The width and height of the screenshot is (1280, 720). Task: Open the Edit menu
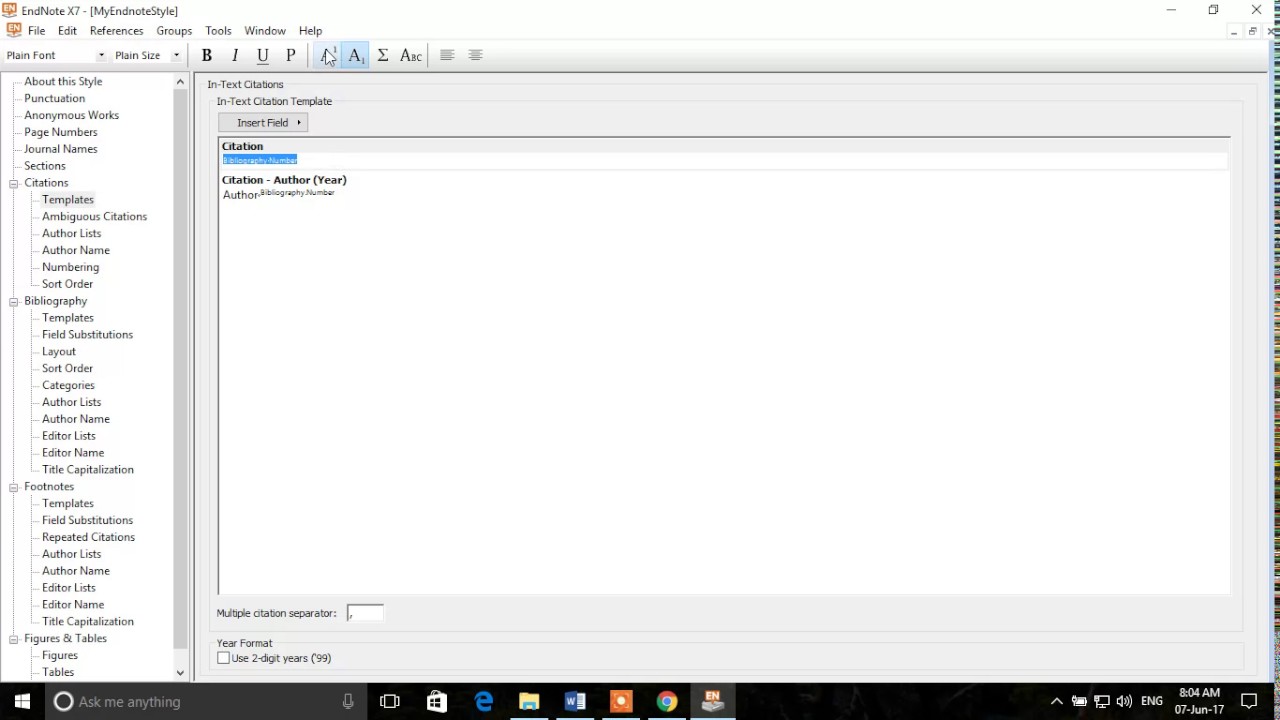coord(67,31)
